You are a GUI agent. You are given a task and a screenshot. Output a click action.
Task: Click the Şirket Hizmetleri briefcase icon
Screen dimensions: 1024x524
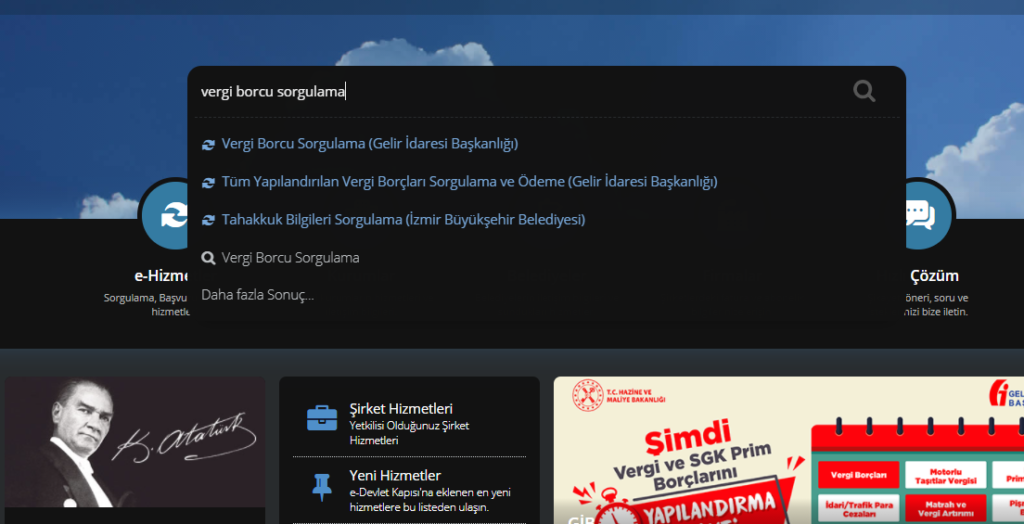[x=322, y=417]
